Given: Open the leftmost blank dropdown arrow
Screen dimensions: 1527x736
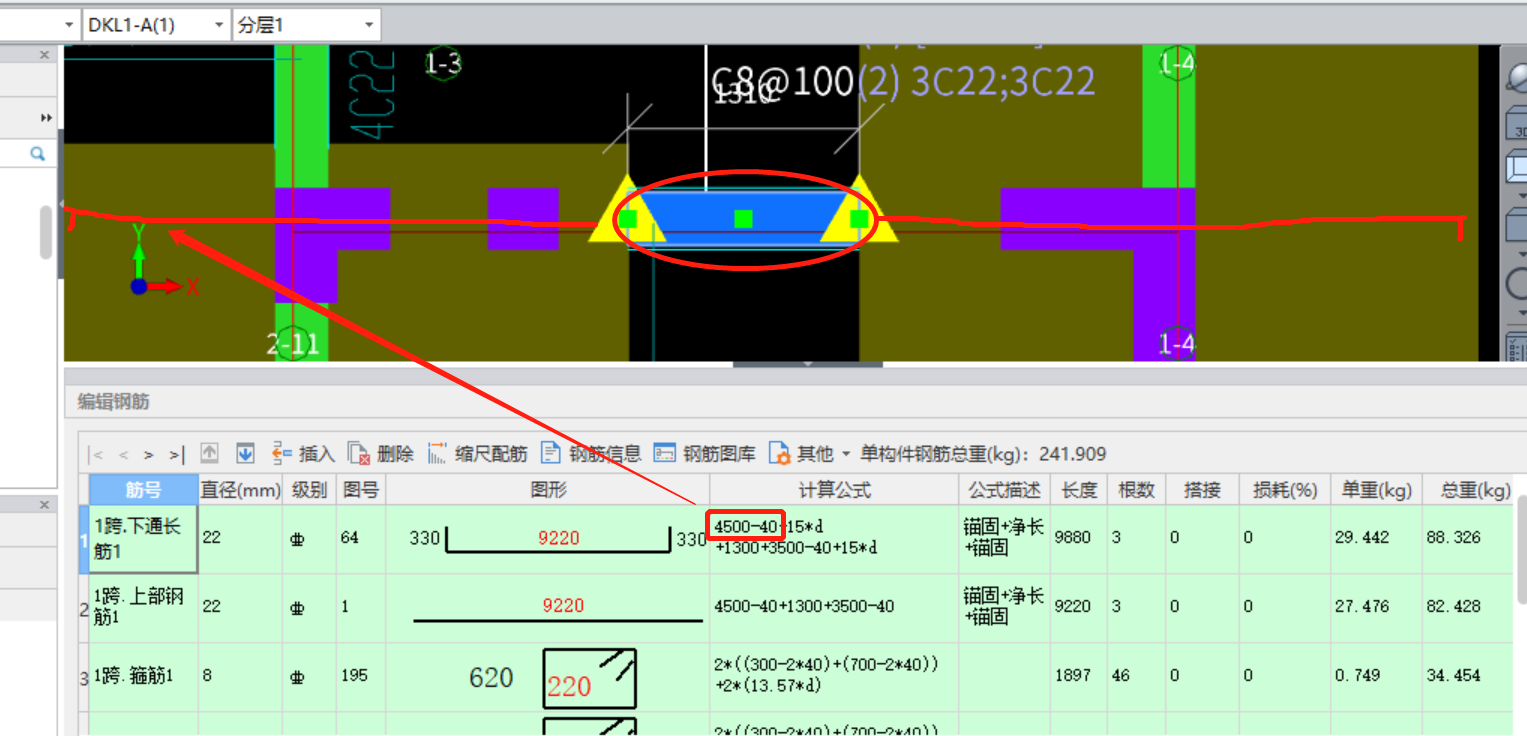Looking at the screenshot, I should pyautogui.click(x=68, y=25).
